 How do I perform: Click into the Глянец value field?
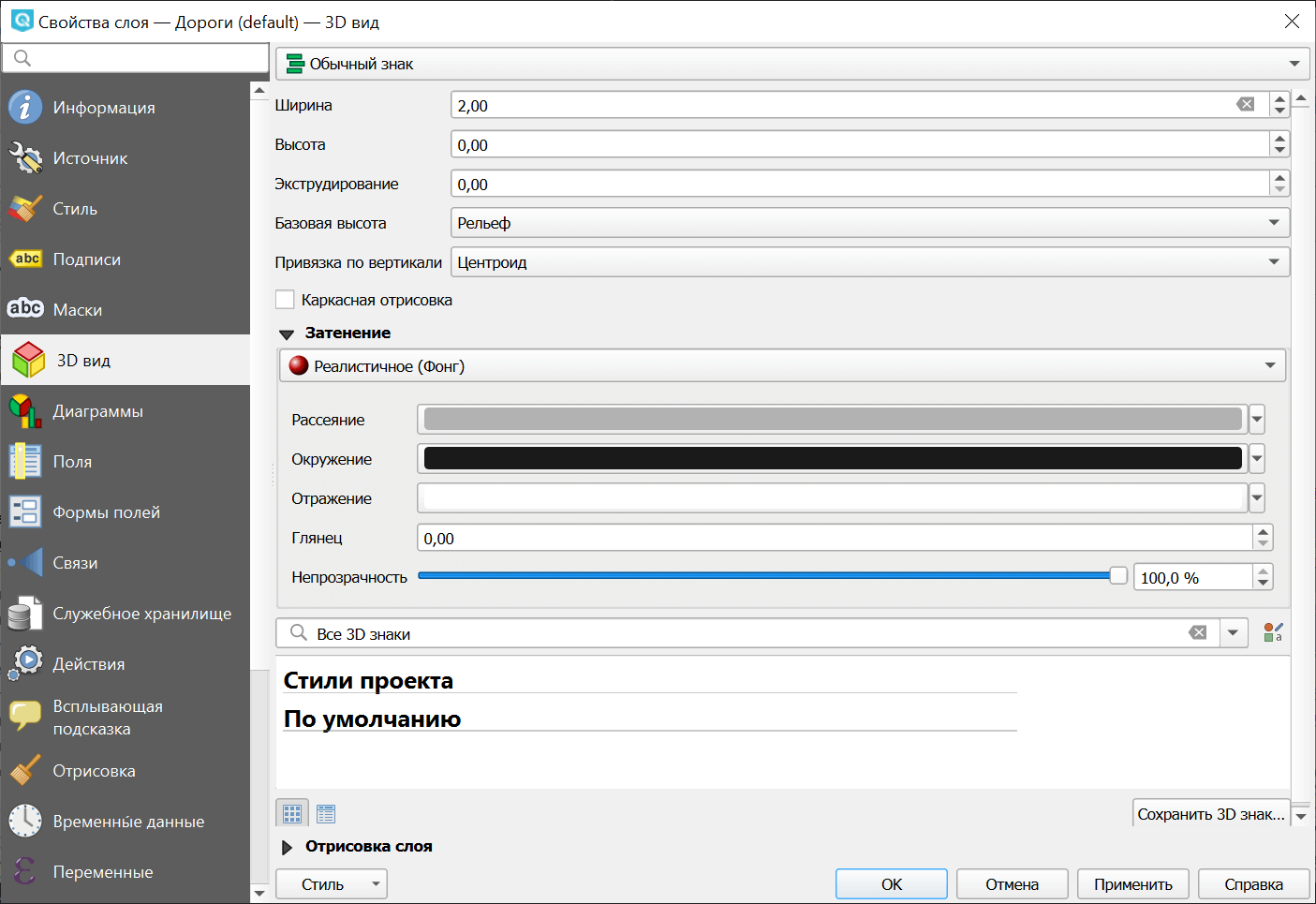pos(834,539)
